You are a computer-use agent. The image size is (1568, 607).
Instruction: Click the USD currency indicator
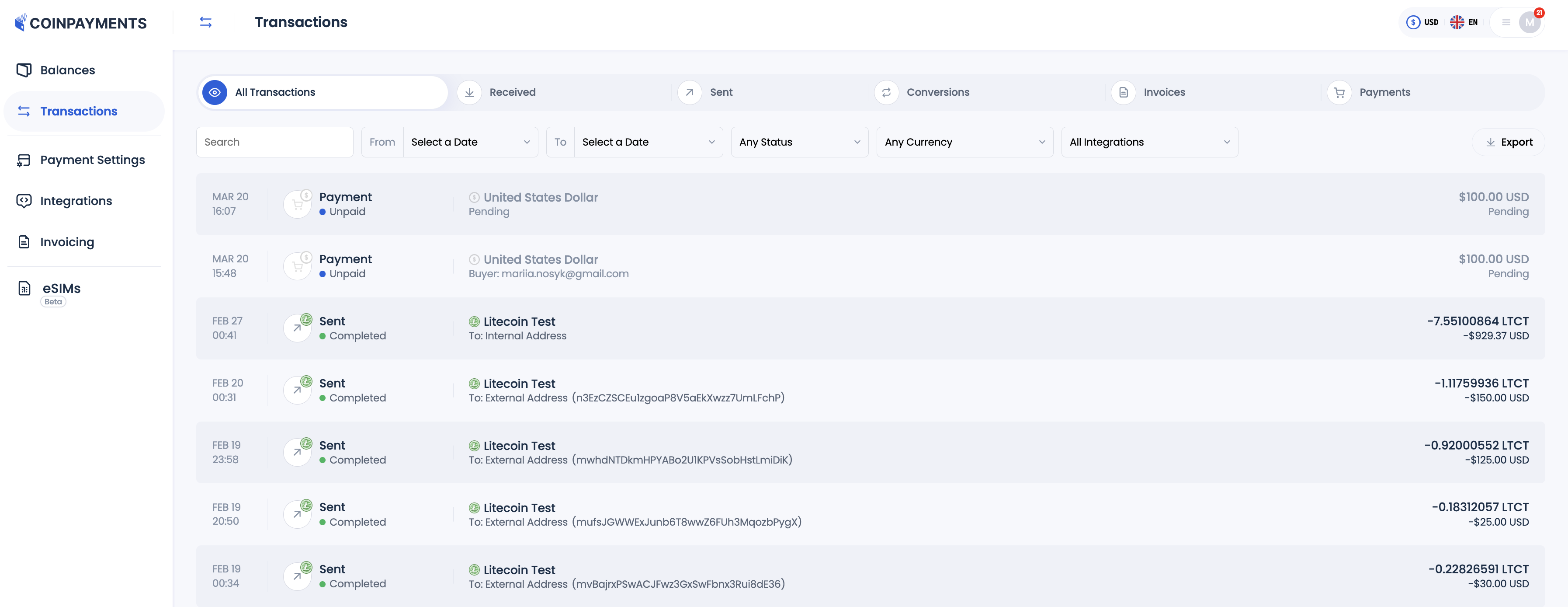1424,22
